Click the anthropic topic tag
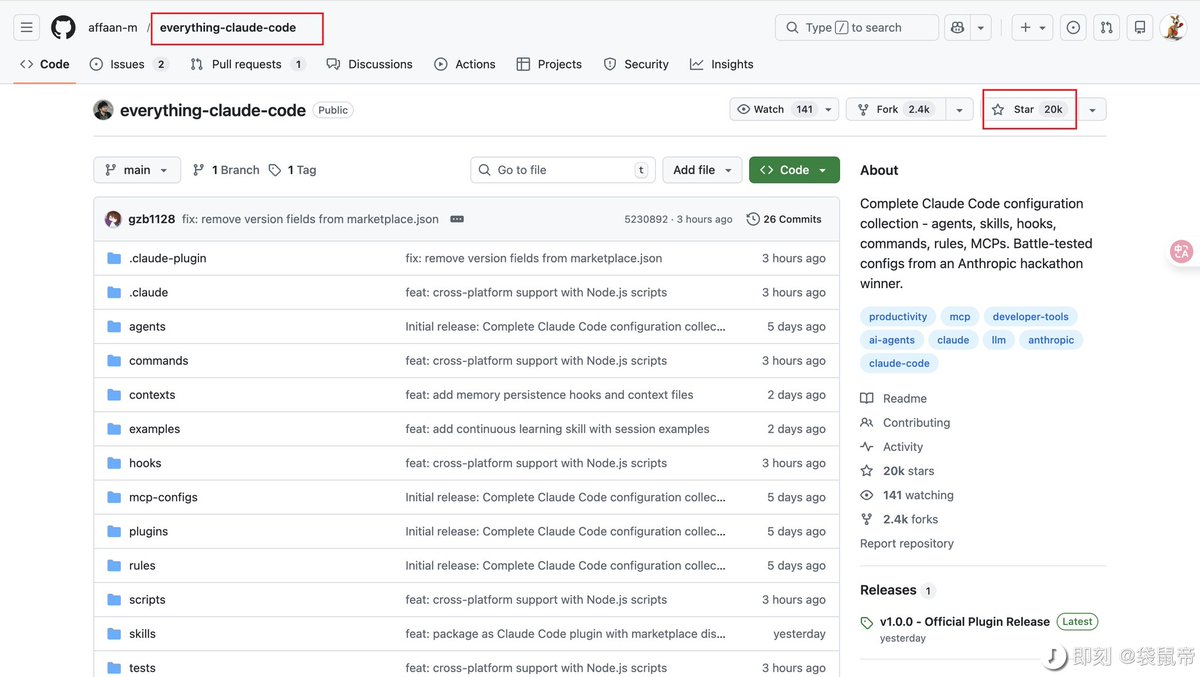Image resolution: width=1200 pixels, height=677 pixels. (1051, 340)
